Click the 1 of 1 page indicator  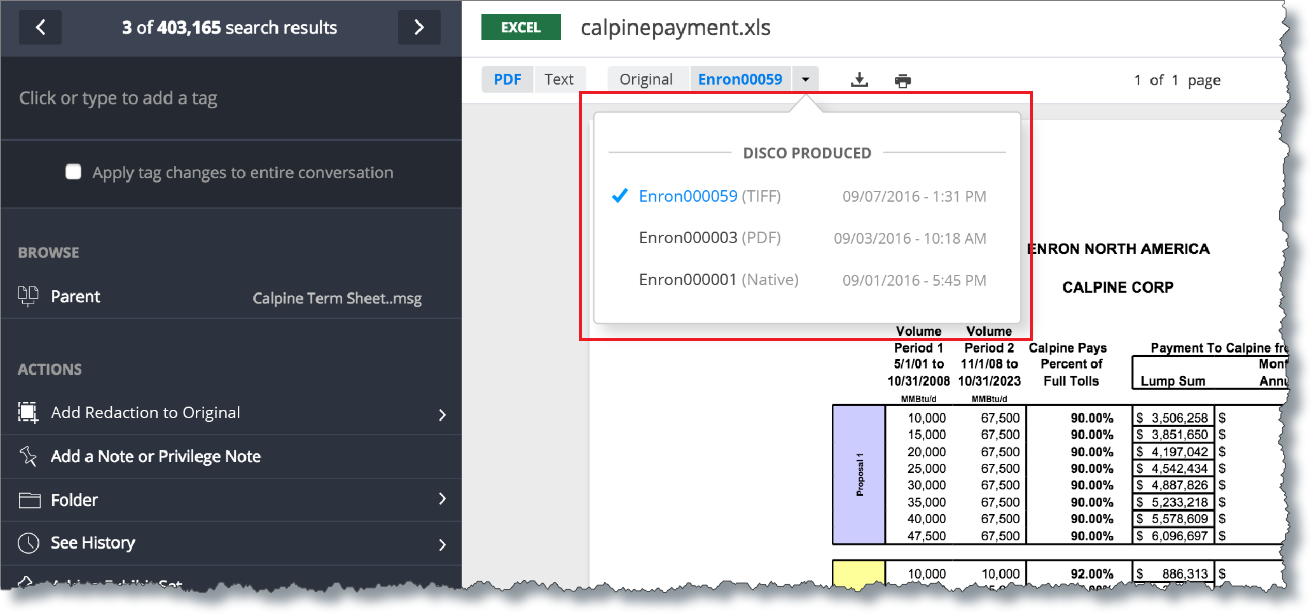pos(1177,80)
